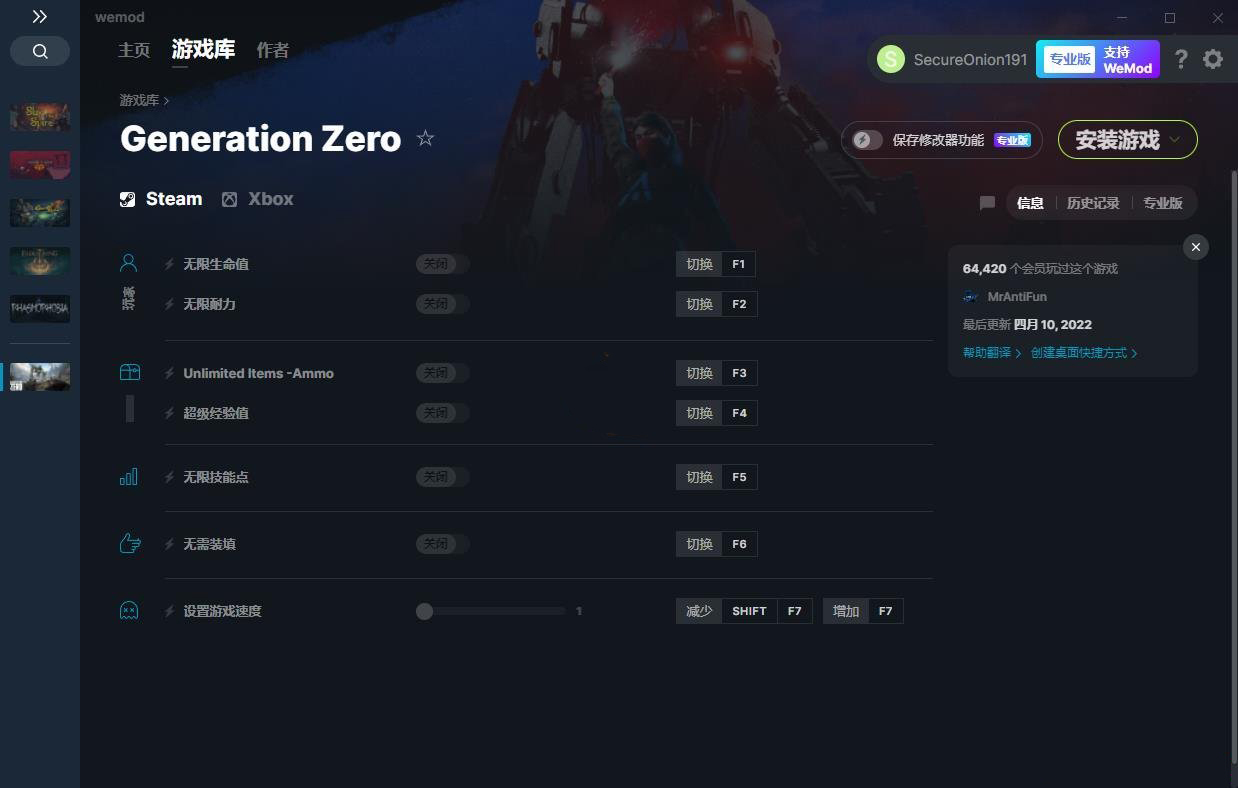1238x788 pixels.
Task: Click game speed slider handle
Action: pyautogui.click(x=424, y=611)
